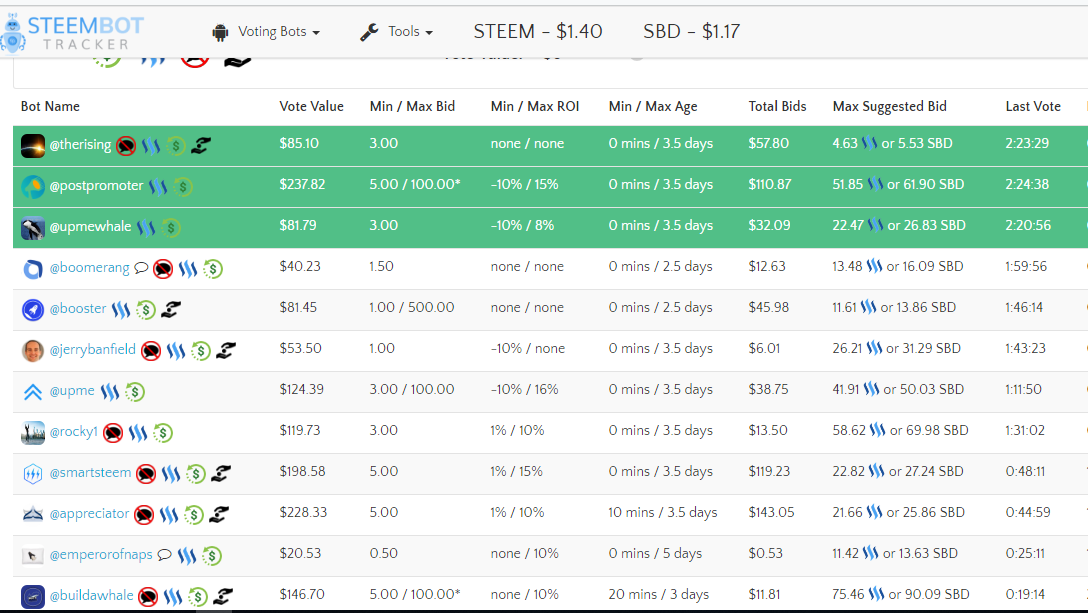This screenshot has height=613, width=1088.
Task: Click the handshake icon on @smartsteem row
Action: (221, 473)
